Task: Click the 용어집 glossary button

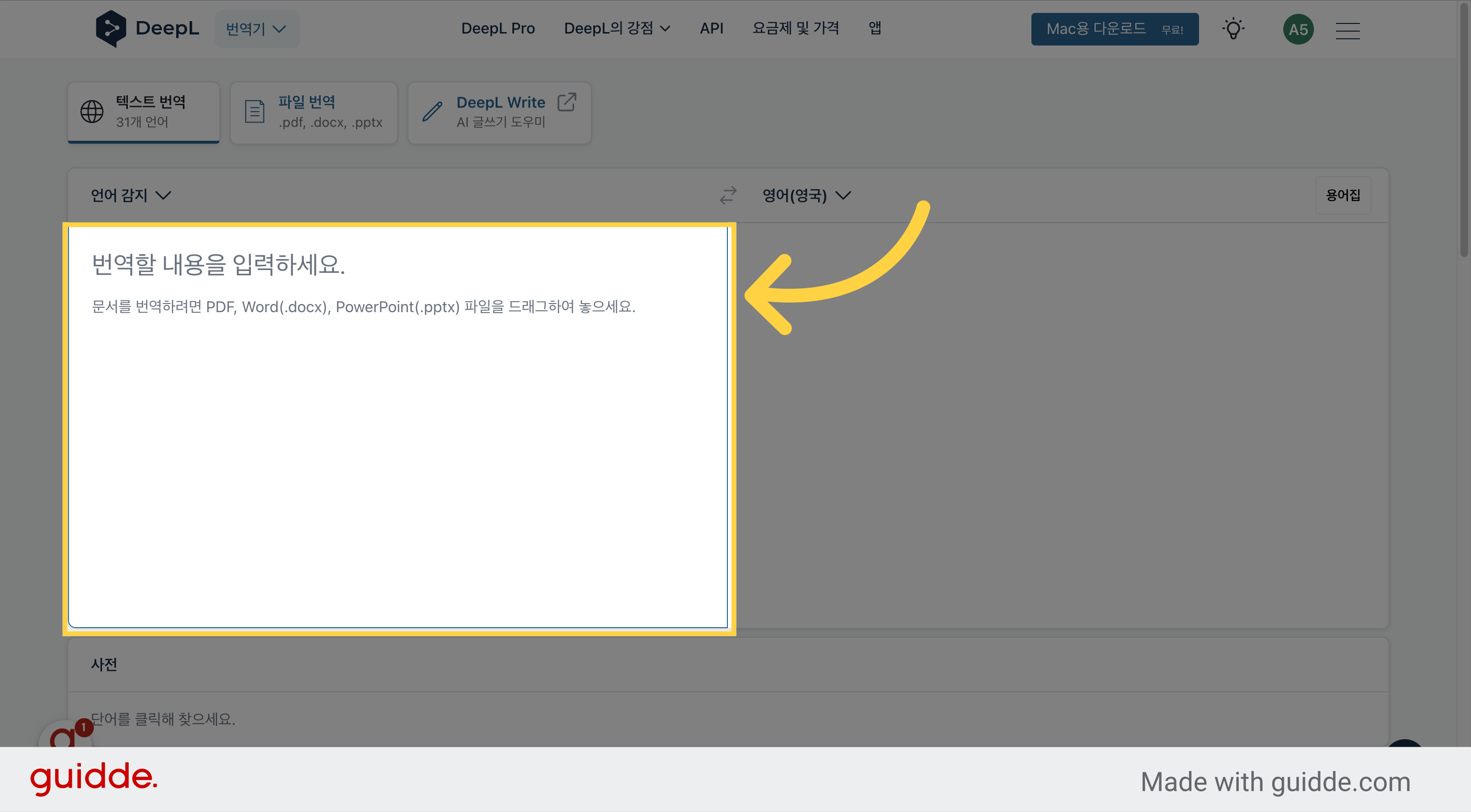Action: coord(1343,195)
